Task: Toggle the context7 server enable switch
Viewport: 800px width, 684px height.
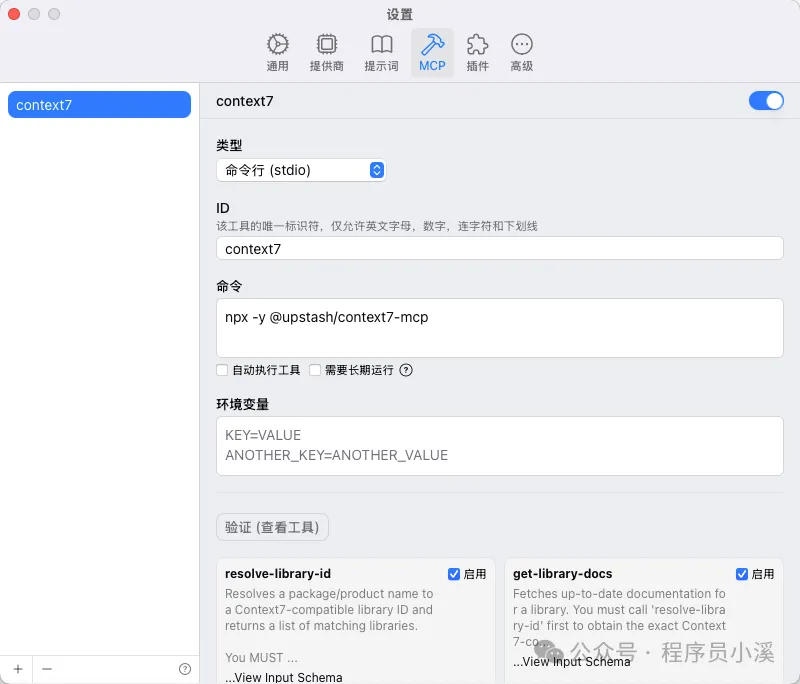Action: click(766, 101)
